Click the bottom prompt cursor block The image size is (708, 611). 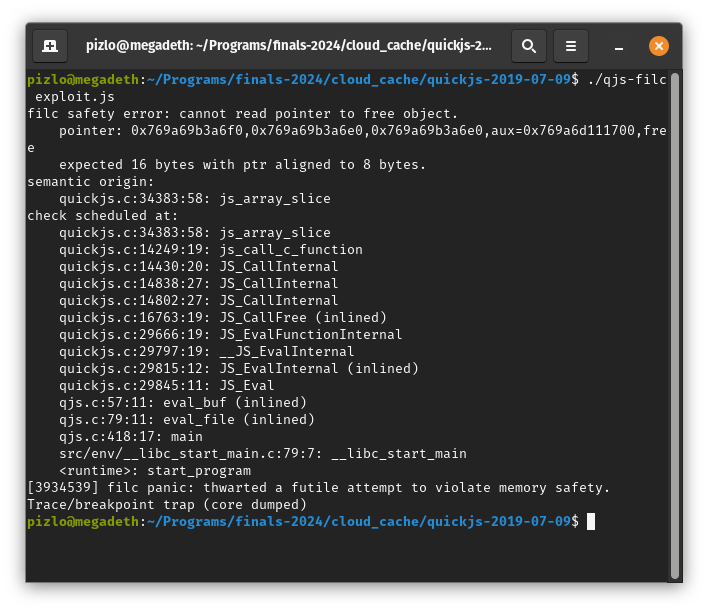(591, 522)
